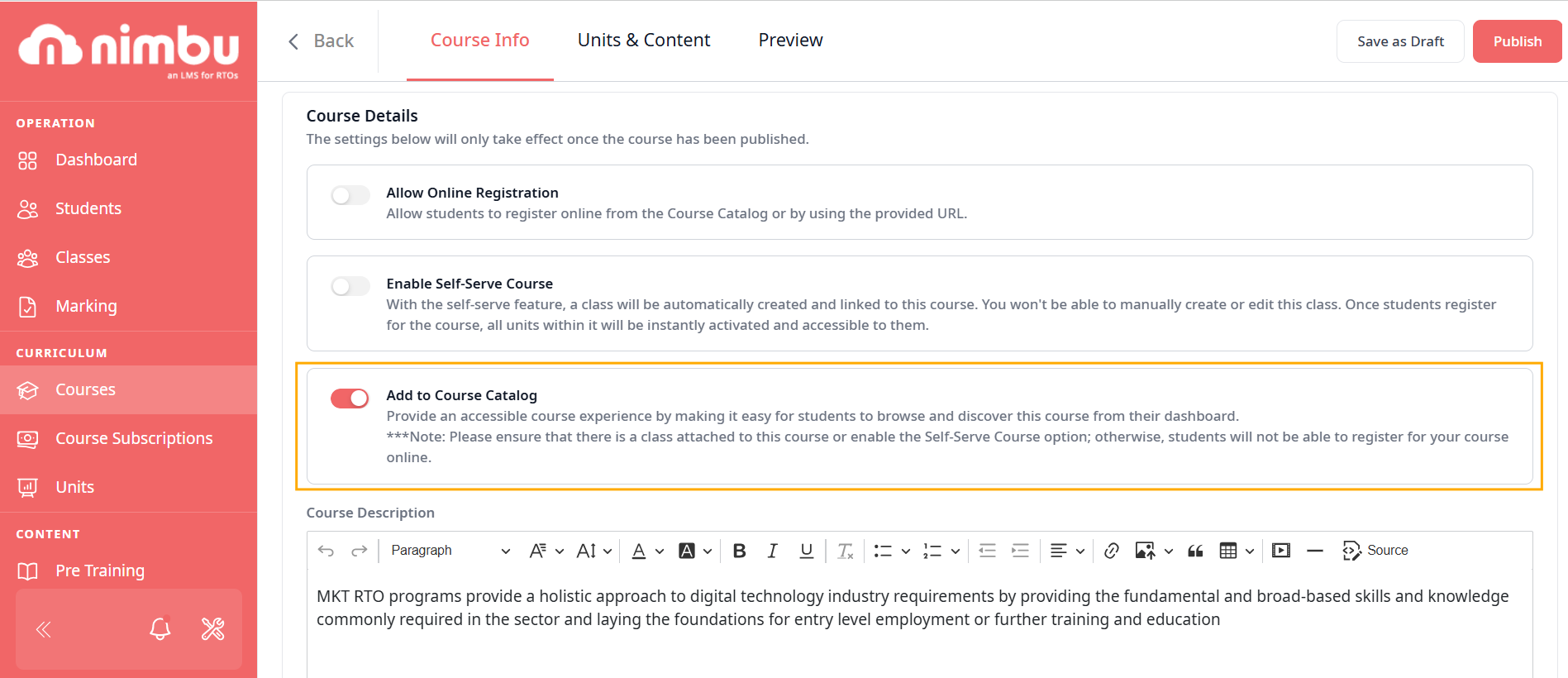The image size is (1568, 678).
Task: Open notifications bell icon
Action: [x=160, y=629]
